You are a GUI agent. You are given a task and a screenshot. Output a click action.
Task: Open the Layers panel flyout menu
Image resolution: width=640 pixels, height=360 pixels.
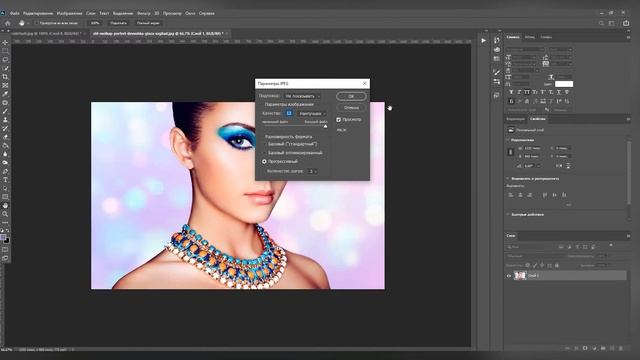click(628, 236)
